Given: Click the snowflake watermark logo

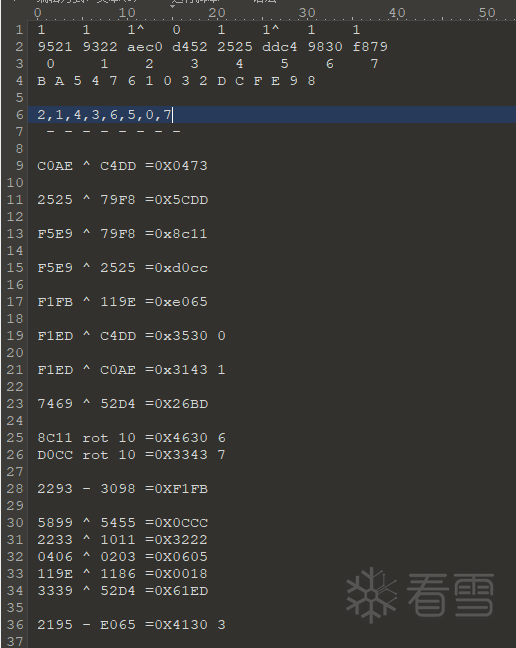Looking at the screenshot, I should coord(371,594).
